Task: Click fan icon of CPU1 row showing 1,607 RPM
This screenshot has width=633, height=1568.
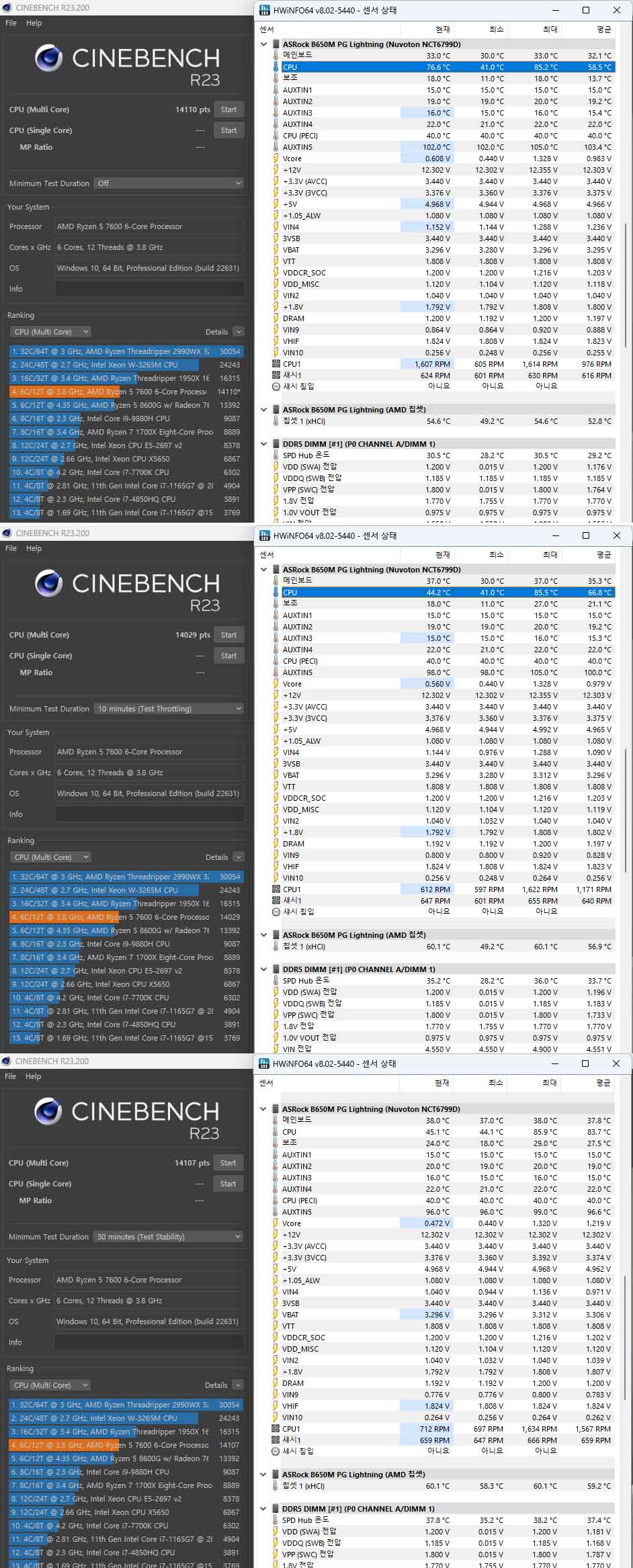Action: (276, 364)
